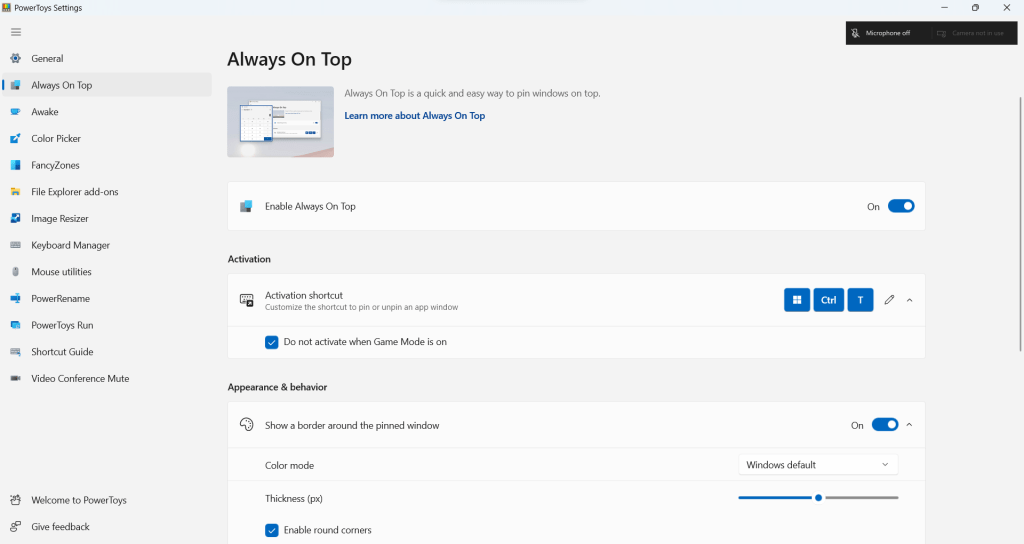Click the 'Thickness (px)' label

(x=293, y=498)
